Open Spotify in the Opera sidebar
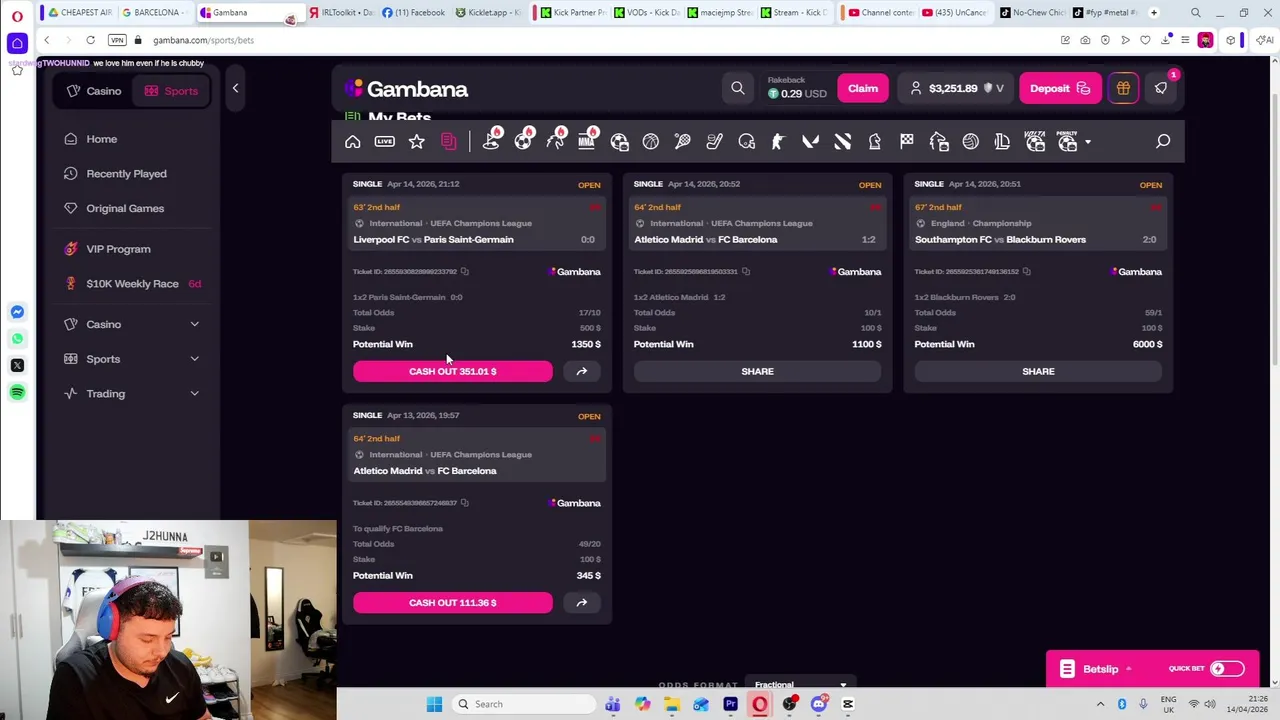The height and width of the screenshot is (720, 1280). point(17,392)
